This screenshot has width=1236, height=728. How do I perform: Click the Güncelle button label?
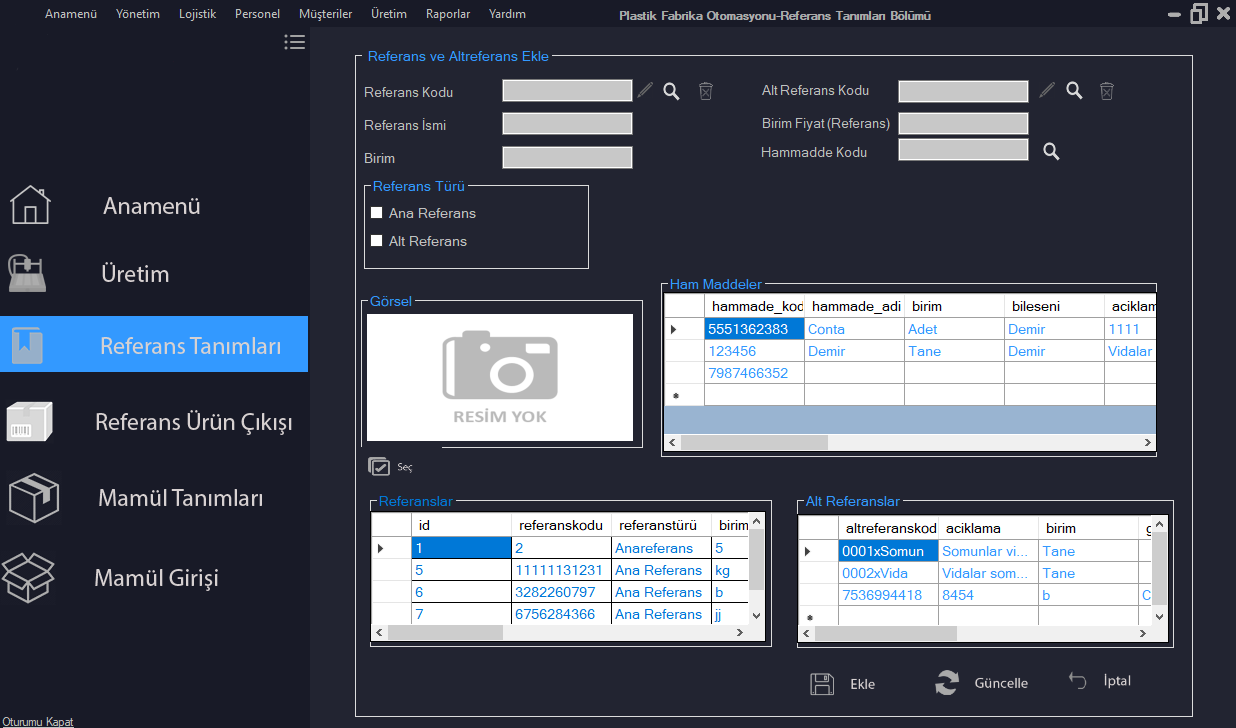[x=1001, y=683]
